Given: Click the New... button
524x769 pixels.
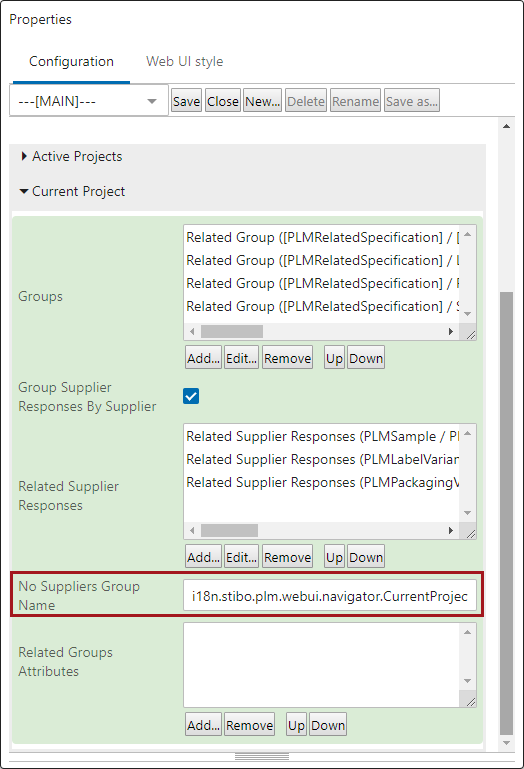Looking at the screenshot, I should [262, 101].
